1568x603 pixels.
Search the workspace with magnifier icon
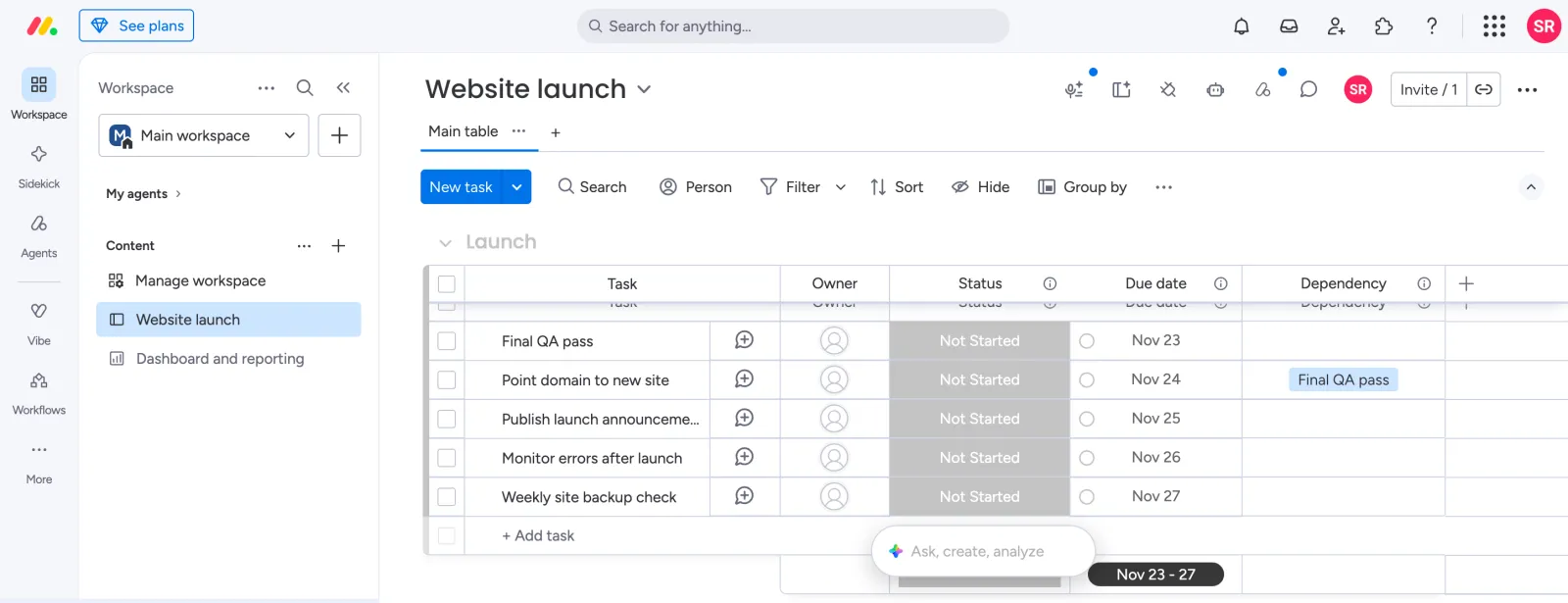tap(305, 87)
